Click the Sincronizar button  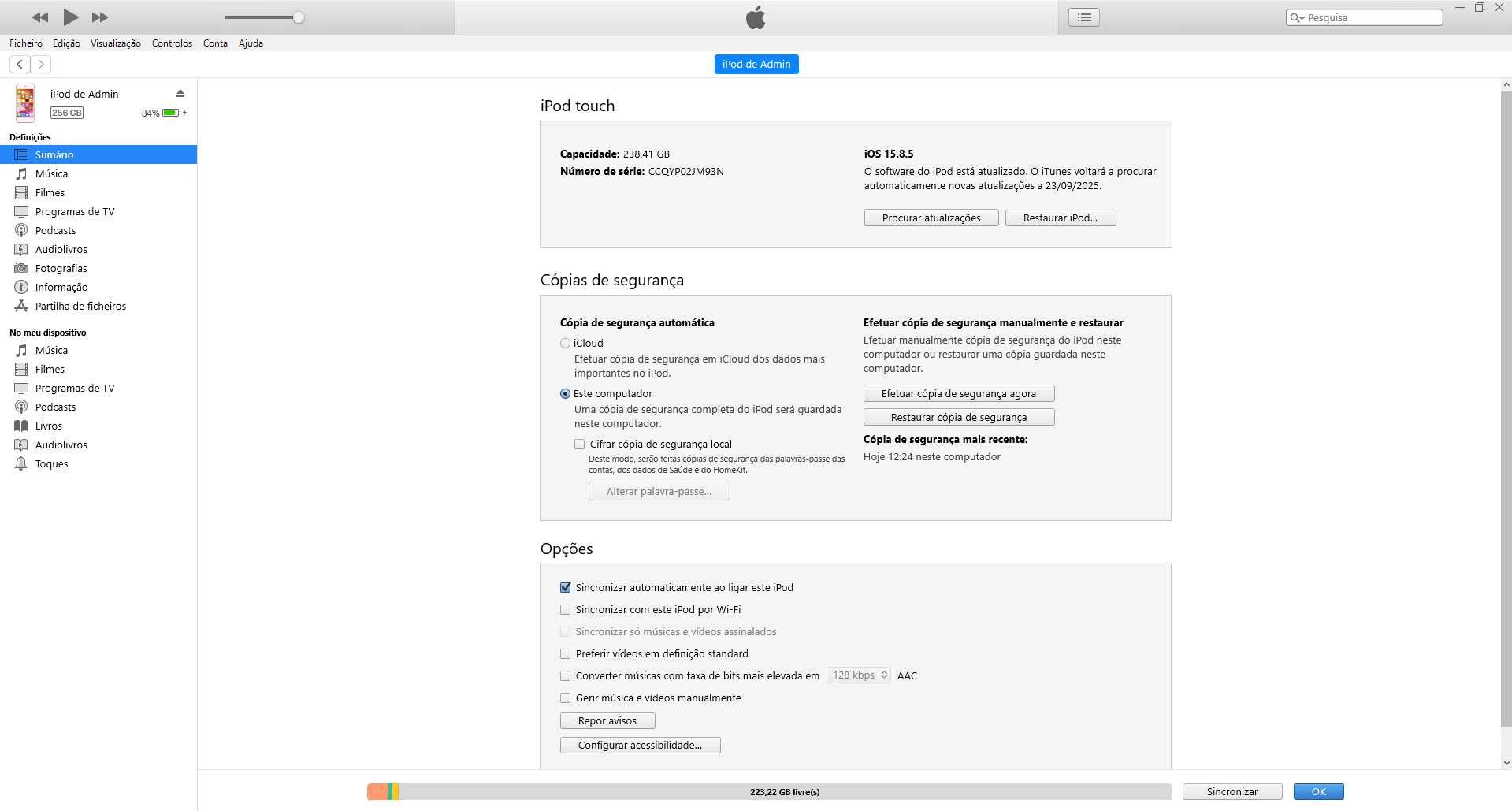(1232, 791)
